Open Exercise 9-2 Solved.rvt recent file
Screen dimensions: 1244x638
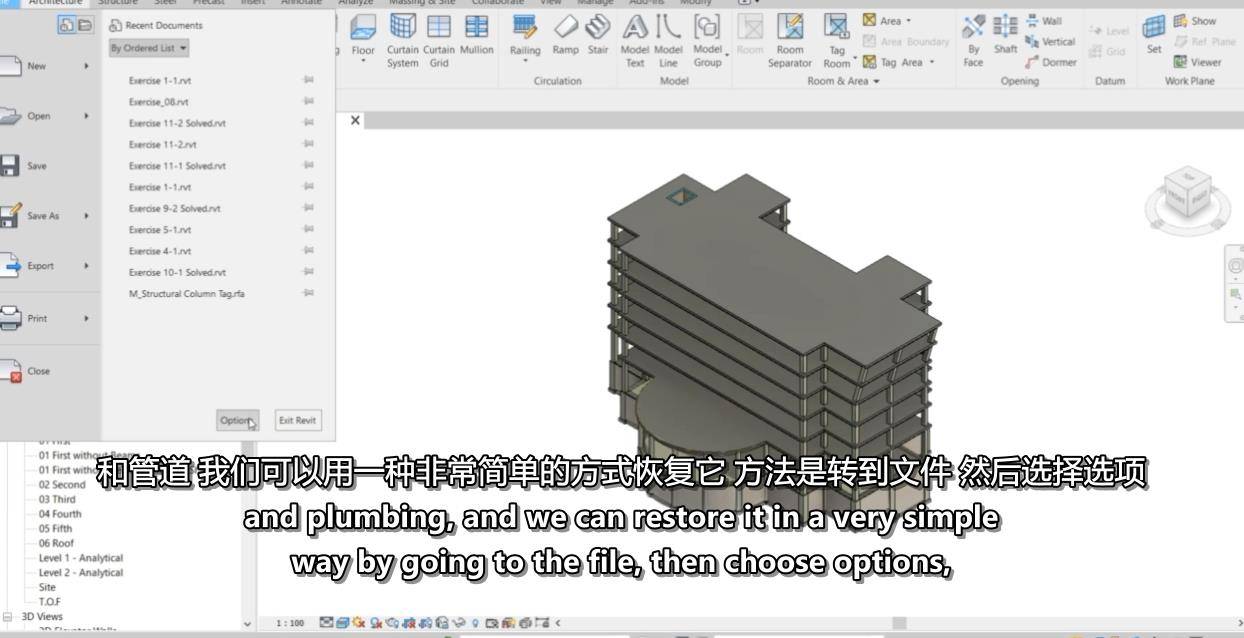pos(174,208)
